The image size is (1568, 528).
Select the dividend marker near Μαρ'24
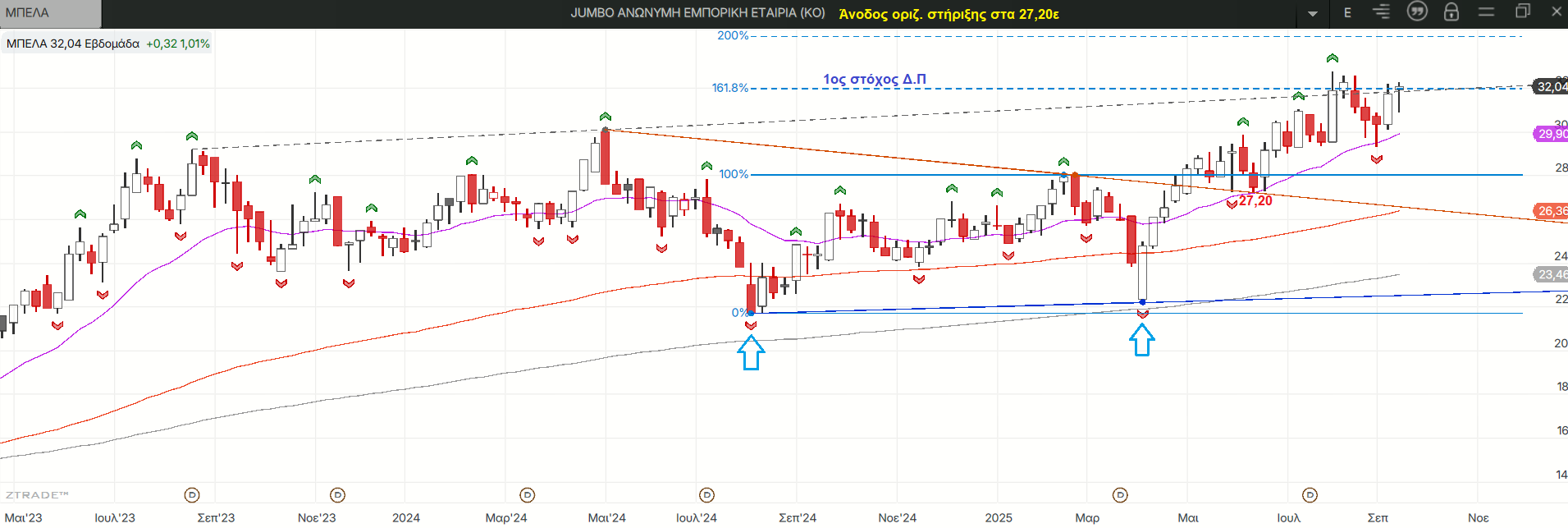528,495
